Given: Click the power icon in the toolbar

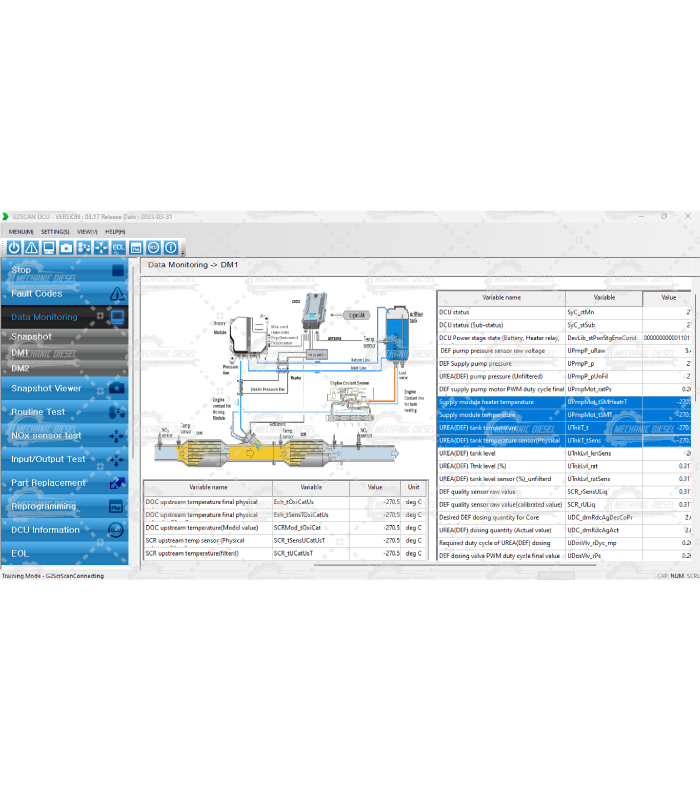Looking at the screenshot, I should [14, 247].
